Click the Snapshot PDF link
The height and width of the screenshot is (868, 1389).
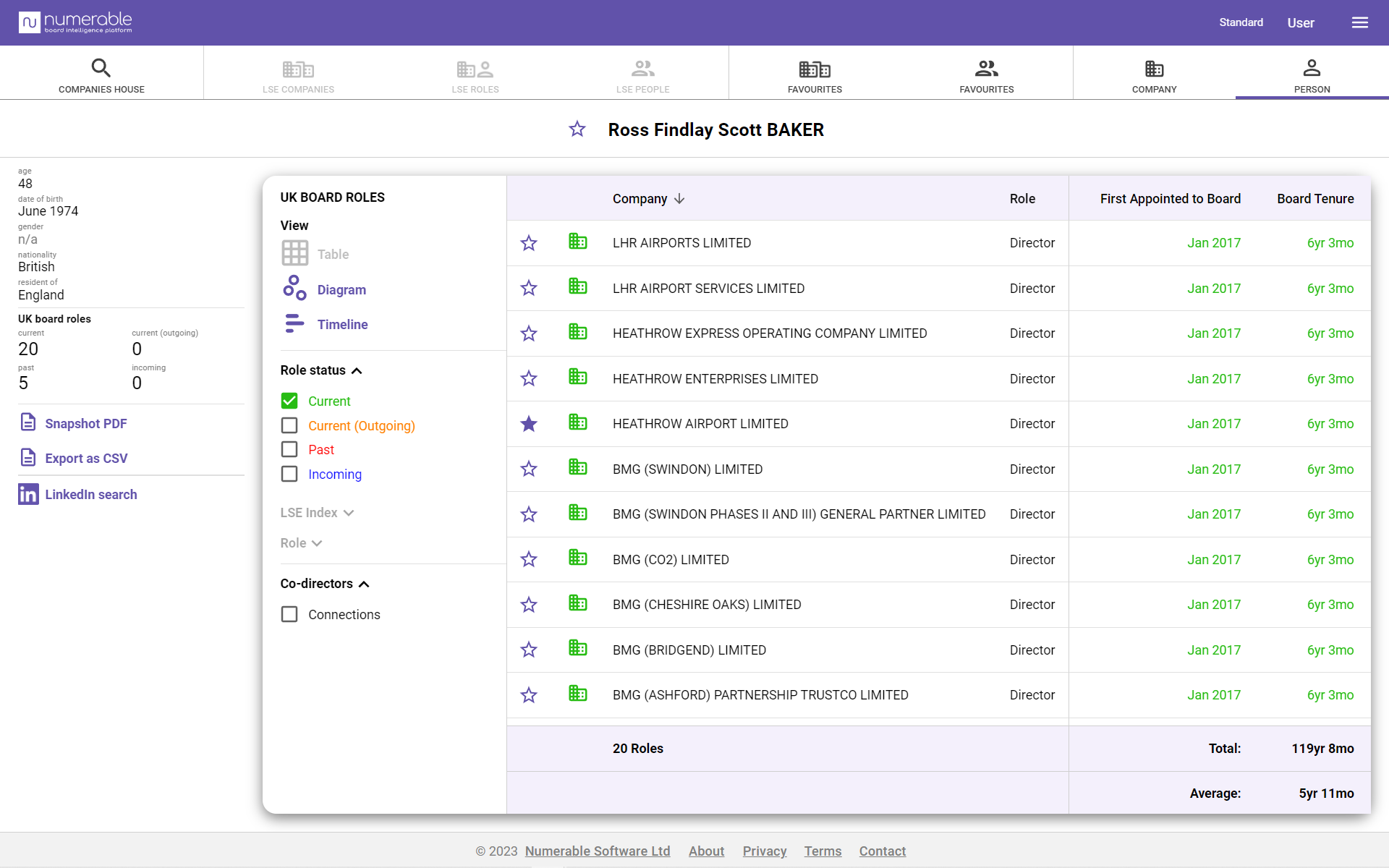(x=86, y=424)
